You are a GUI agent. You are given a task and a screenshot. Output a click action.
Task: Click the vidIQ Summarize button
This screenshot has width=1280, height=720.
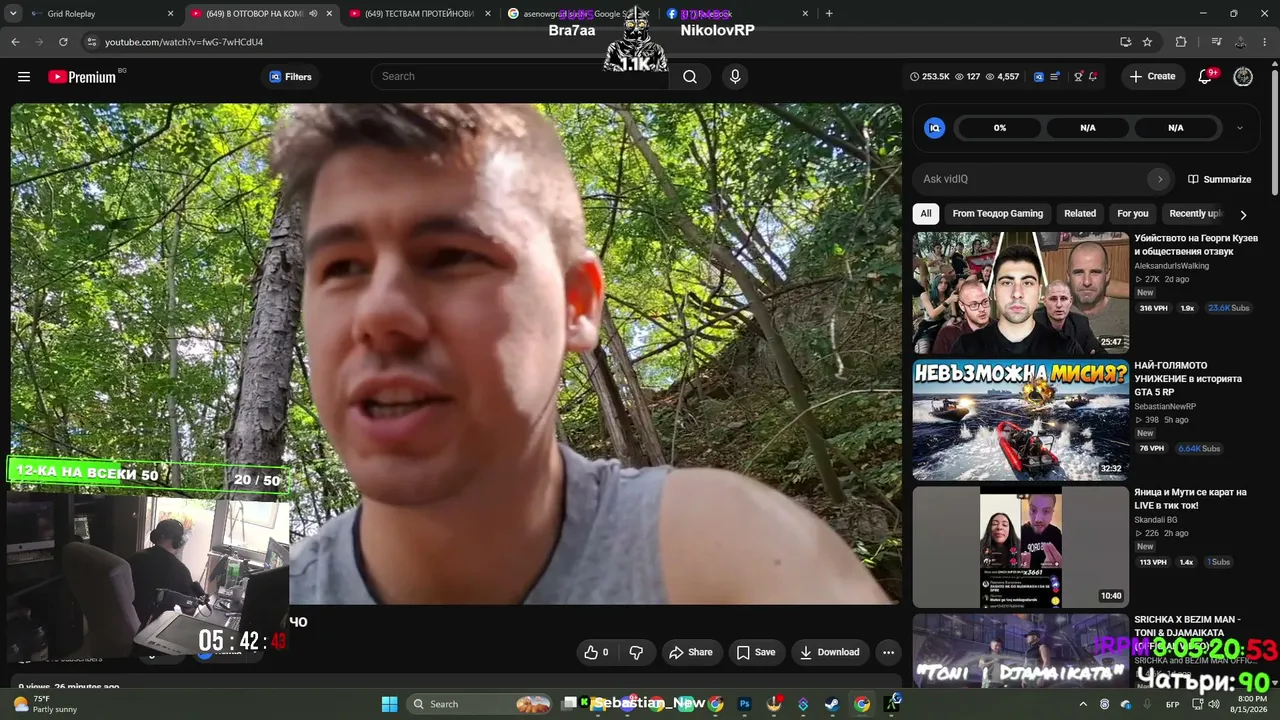click(x=1220, y=179)
